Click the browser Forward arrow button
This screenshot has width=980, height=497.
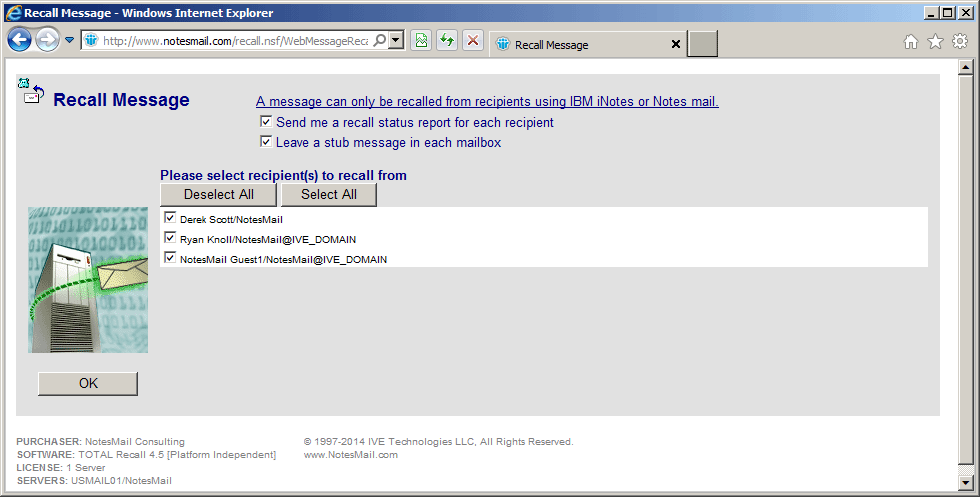pos(47,41)
